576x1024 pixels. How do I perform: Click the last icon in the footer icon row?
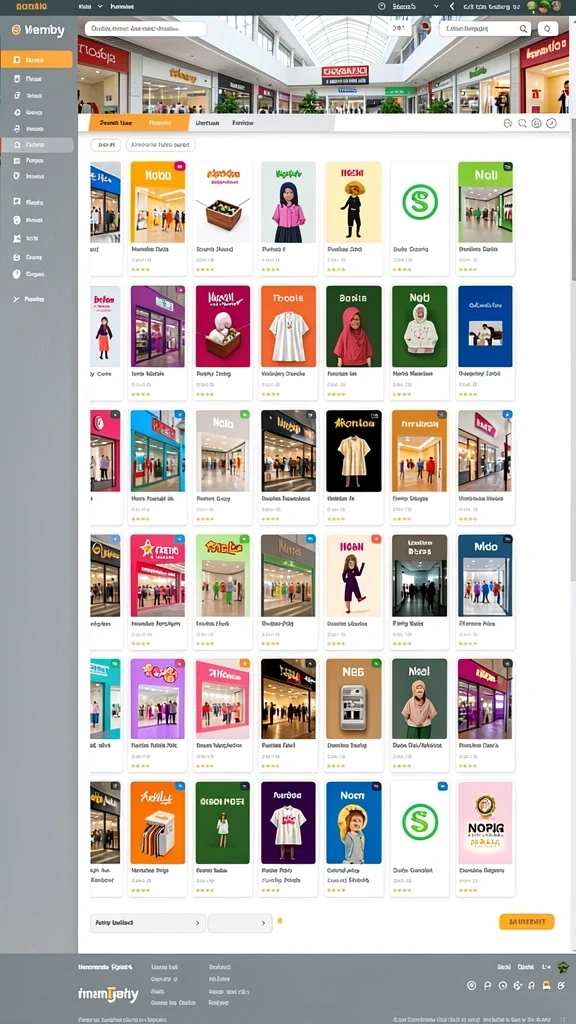click(x=562, y=985)
